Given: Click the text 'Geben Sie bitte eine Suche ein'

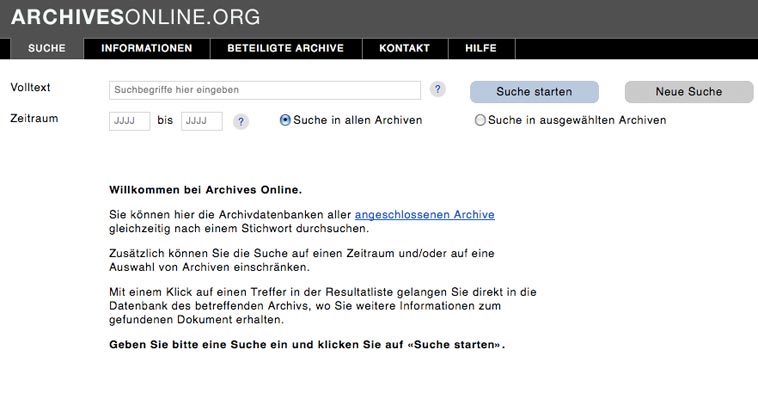Looking at the screenshot, I should [x=198, y=345].
